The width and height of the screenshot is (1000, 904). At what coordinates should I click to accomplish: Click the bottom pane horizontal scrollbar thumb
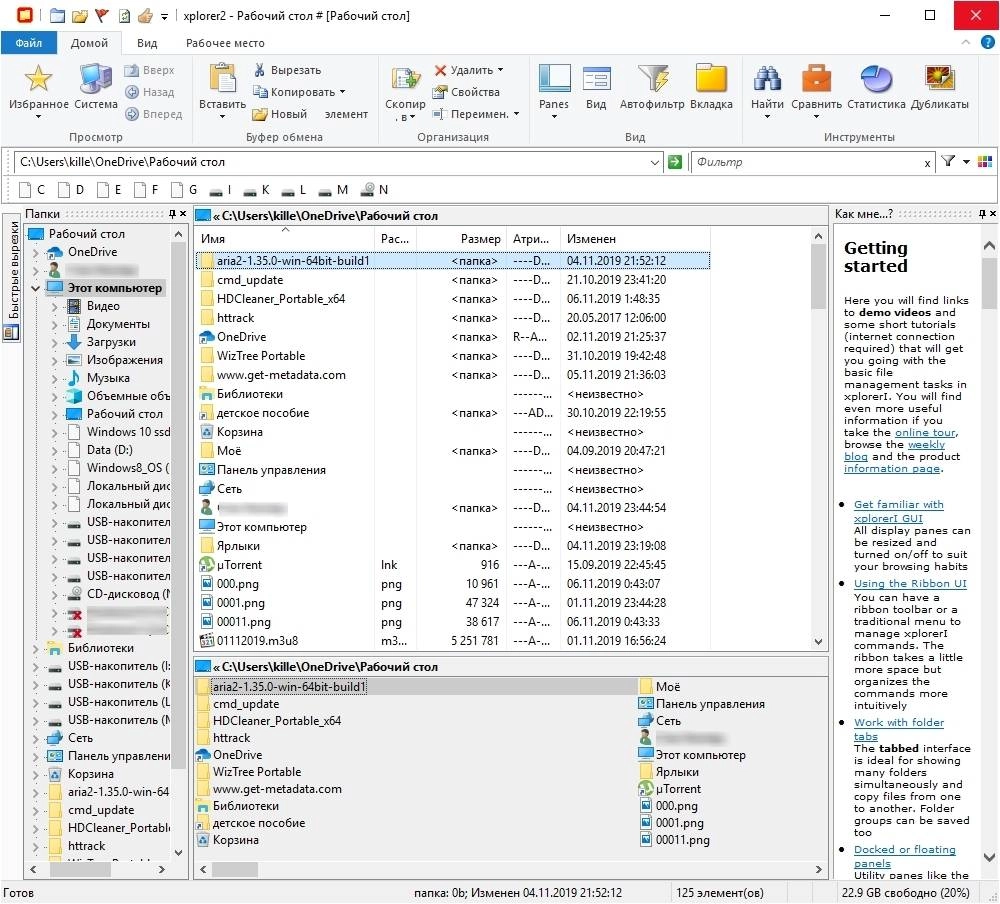[235, 869]
